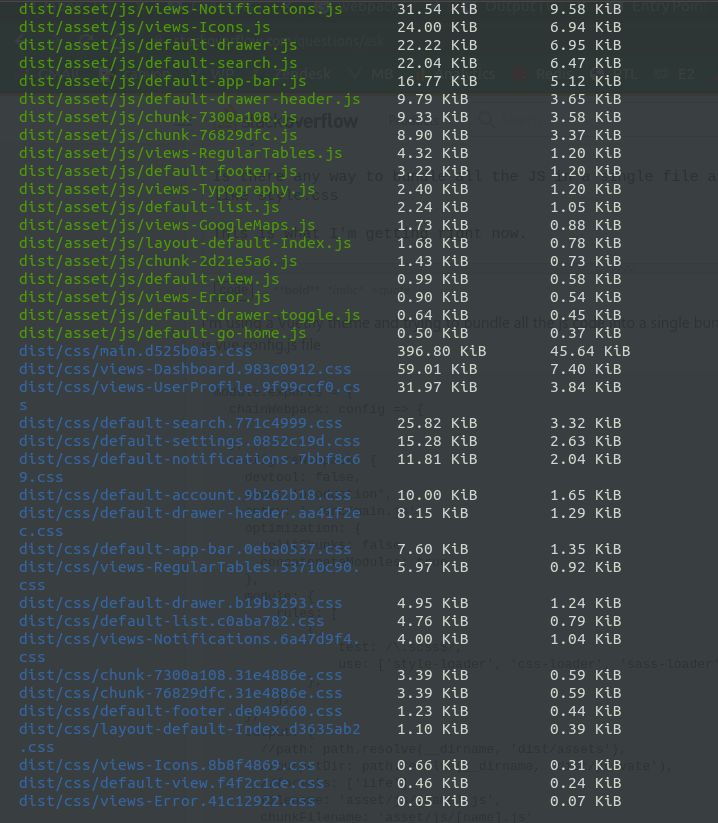The height and width of the screenshot is (823, 718).
Task: Click the dist/css/default-app-bar.0eba0537.css path
Action: pyautogui.click(x=185, y=549)
